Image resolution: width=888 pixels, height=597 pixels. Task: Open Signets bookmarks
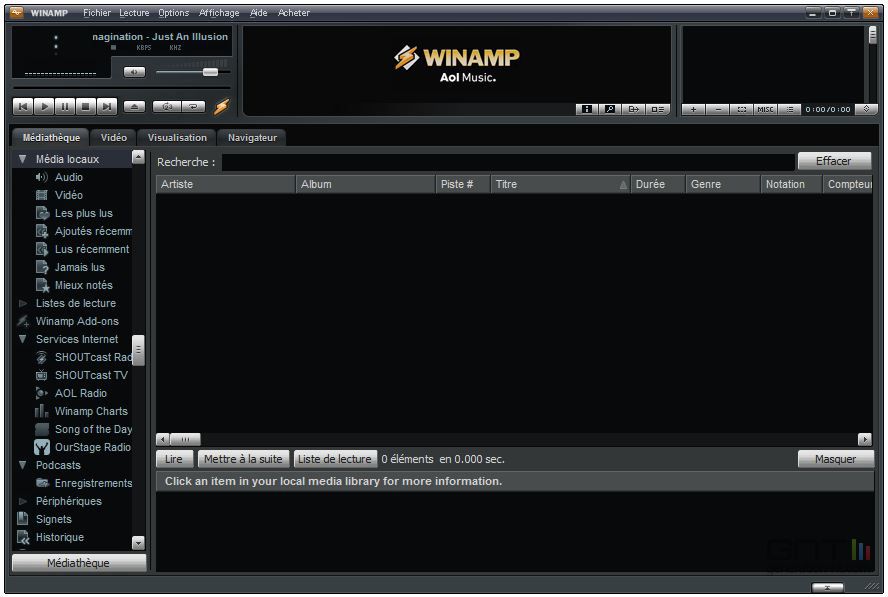[x=53, y=519]
